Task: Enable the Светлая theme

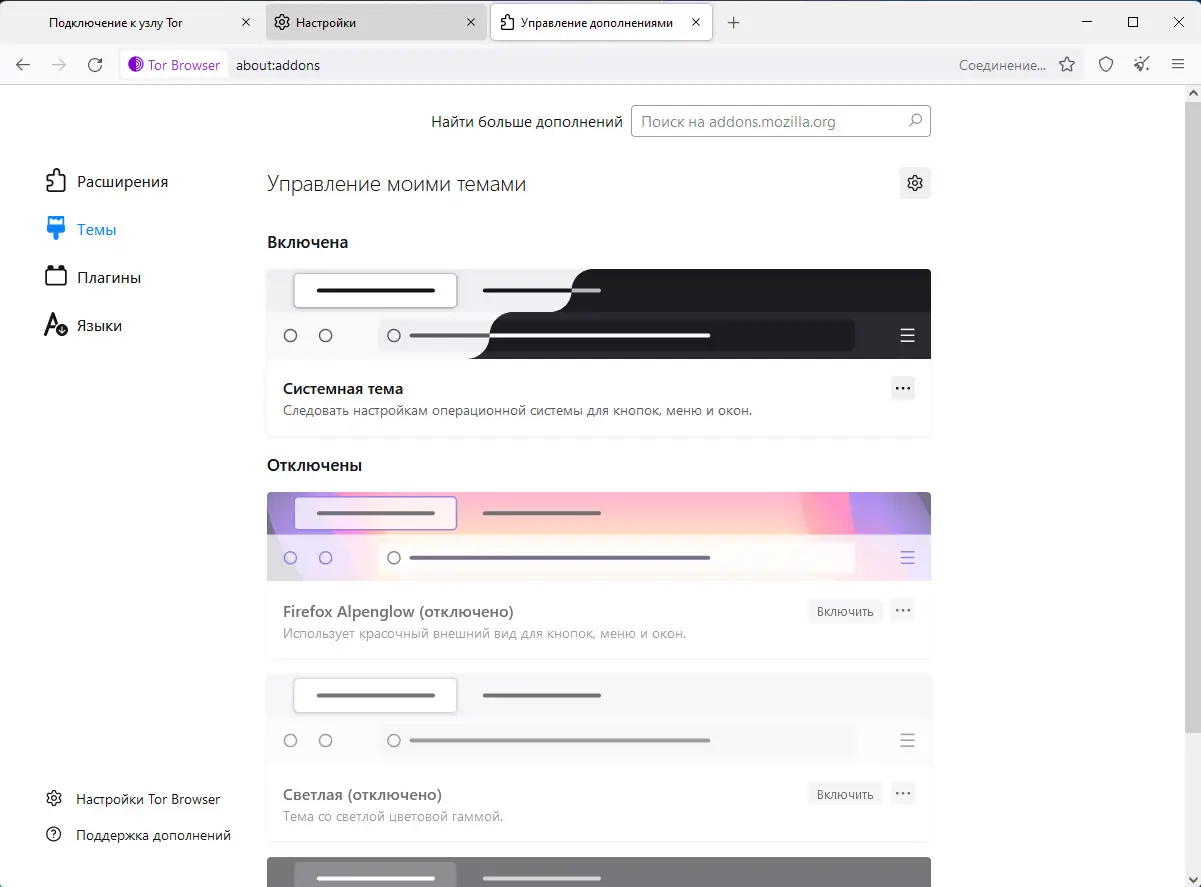Action: point(845,794)
